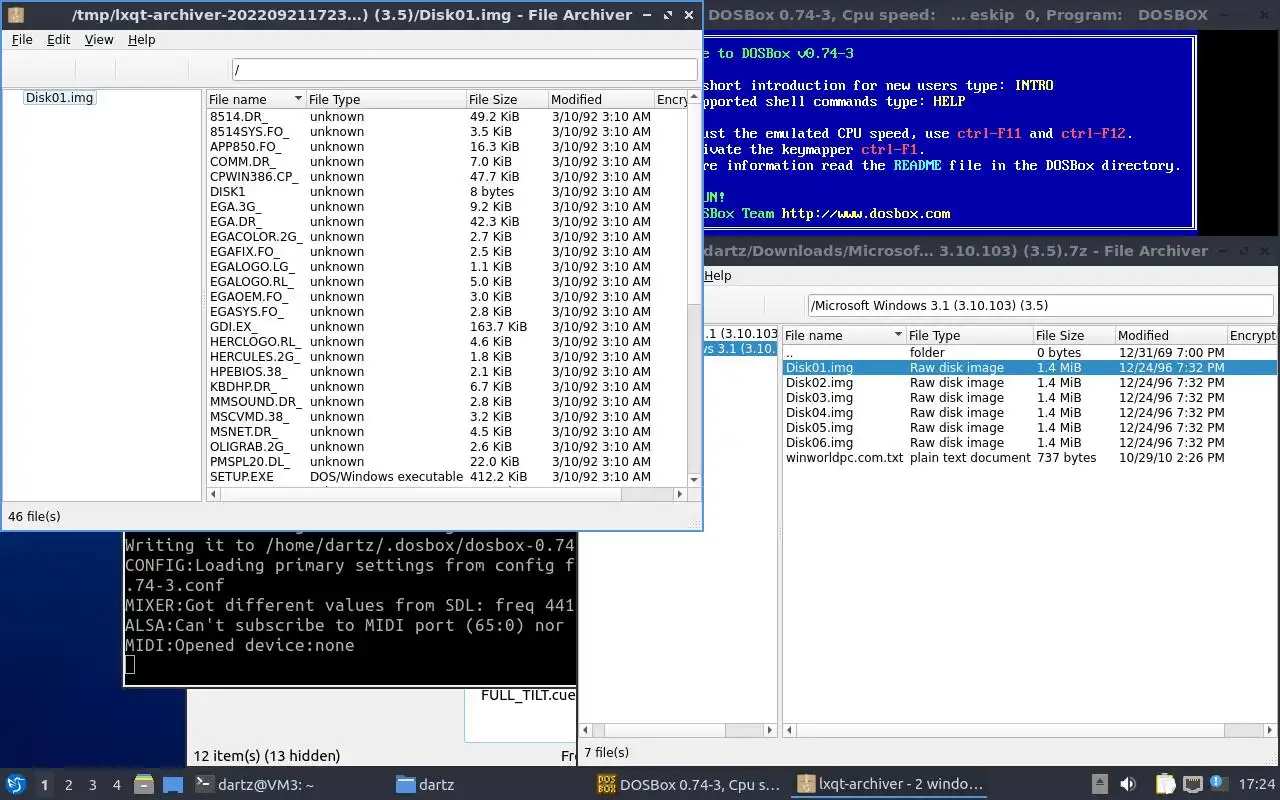Open the update notification tray icon
The image size is (1280, 800).
pos(1218,784)
